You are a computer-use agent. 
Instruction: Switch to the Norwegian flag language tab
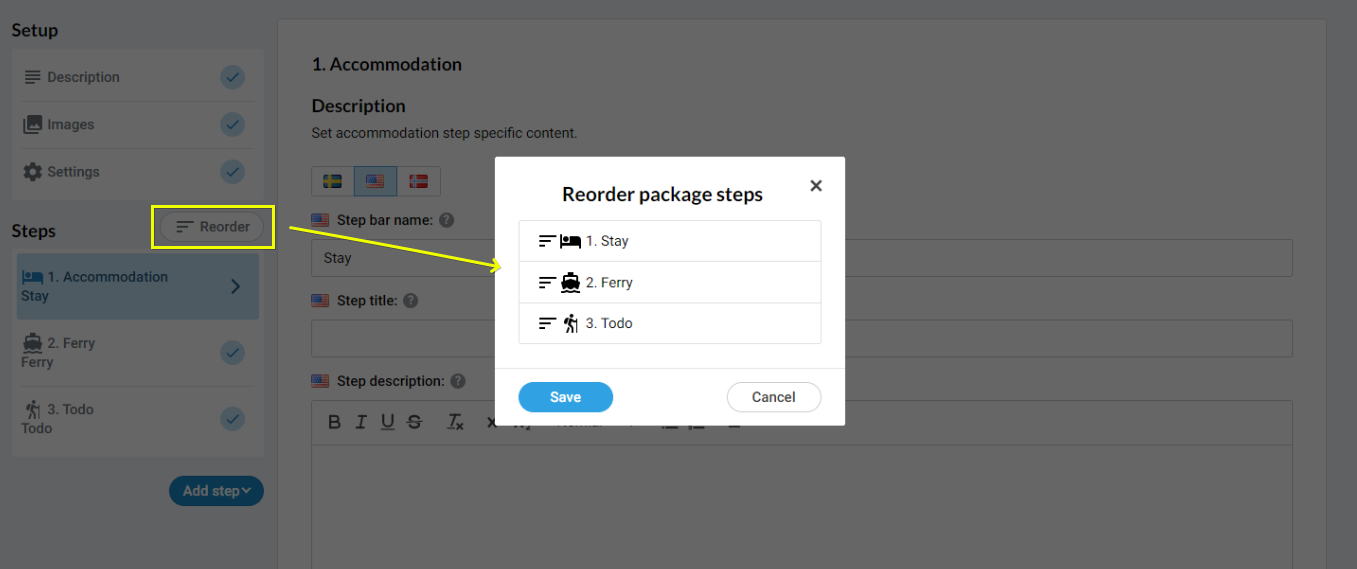point(419,181)
